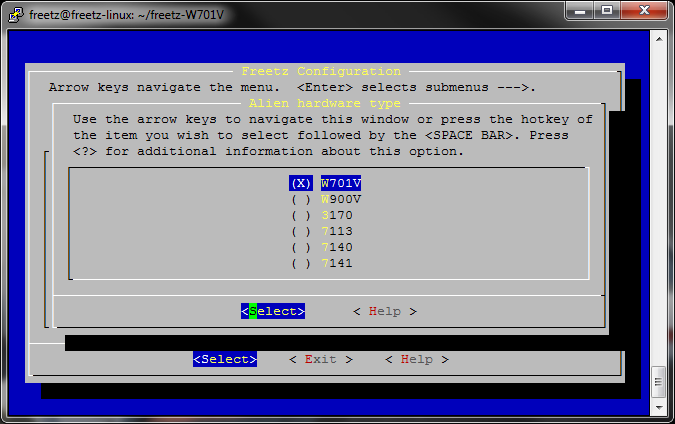Click the terminal scrollbar thumb
The width and height of the screenshot is (675, 424).
tap(658, 381)
